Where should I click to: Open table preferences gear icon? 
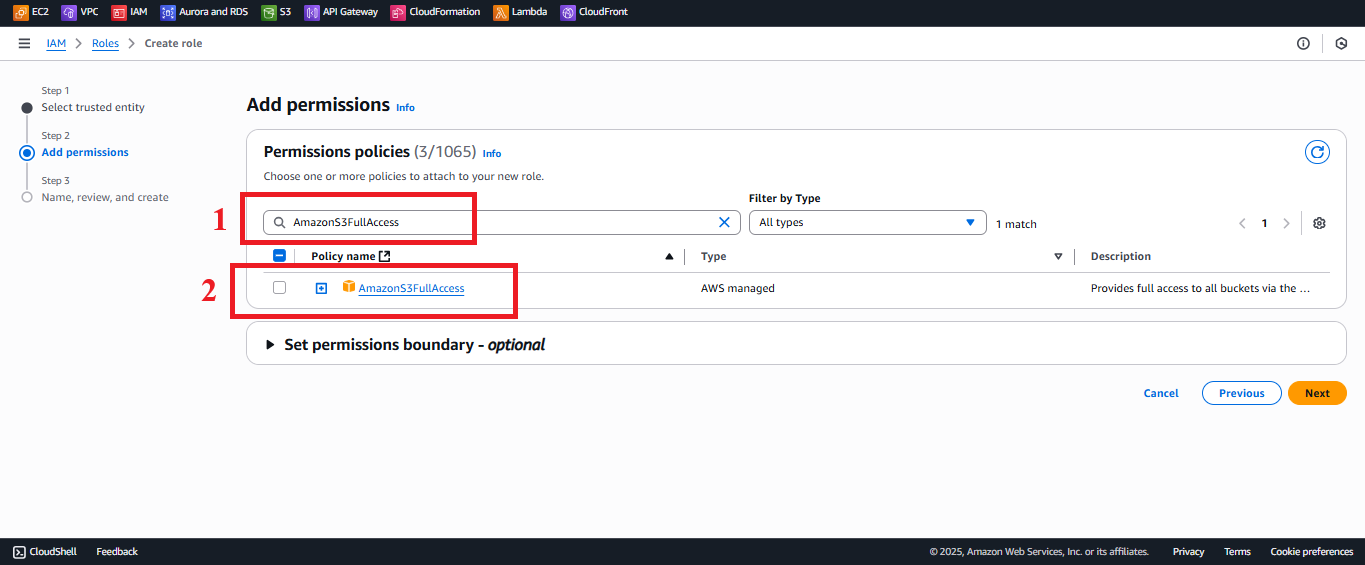point(1319,223)
